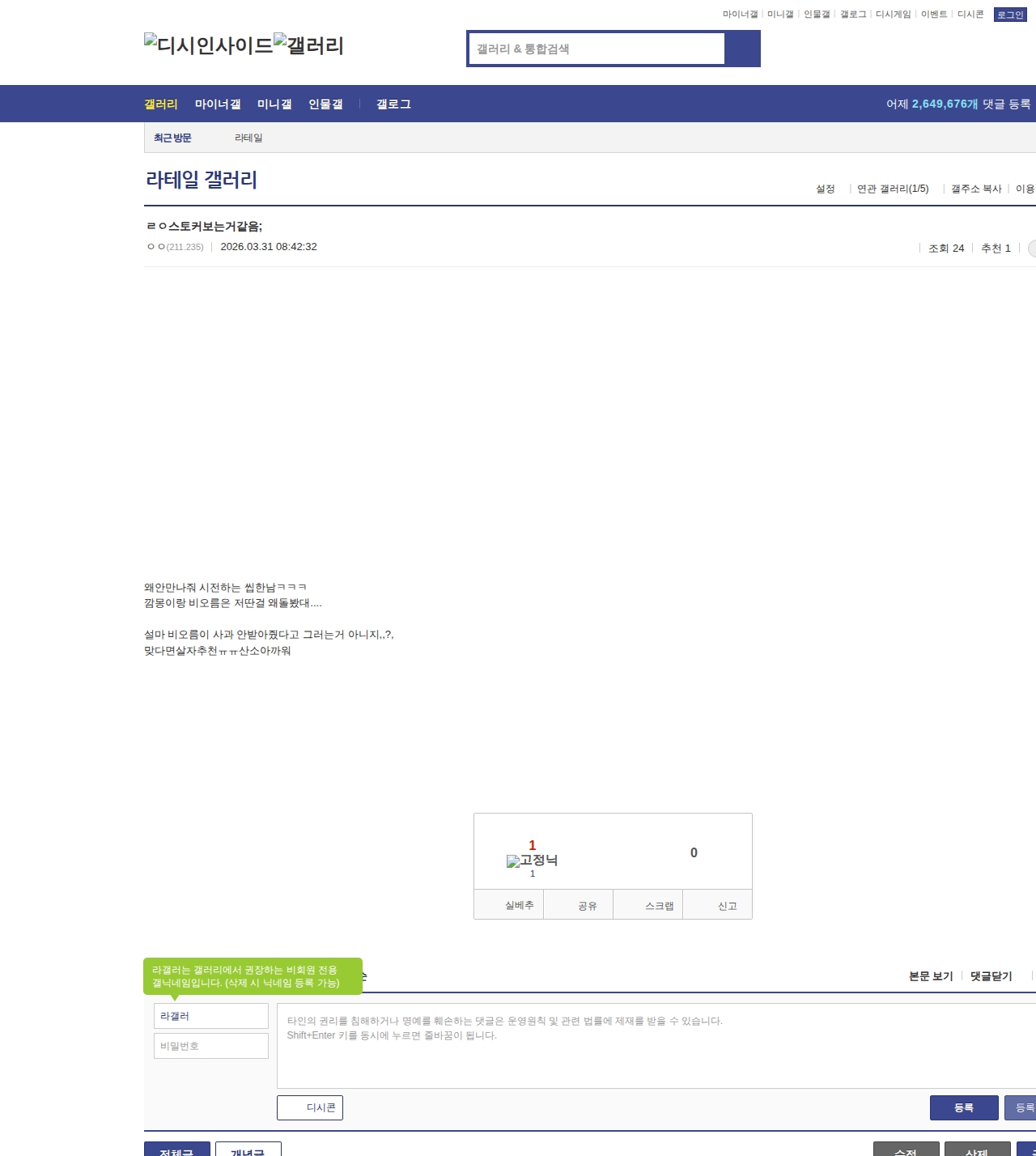Click the post date 2026.03.31 08:42:32
This screenshot has width=1036, height=1156.
coord(269,247)
